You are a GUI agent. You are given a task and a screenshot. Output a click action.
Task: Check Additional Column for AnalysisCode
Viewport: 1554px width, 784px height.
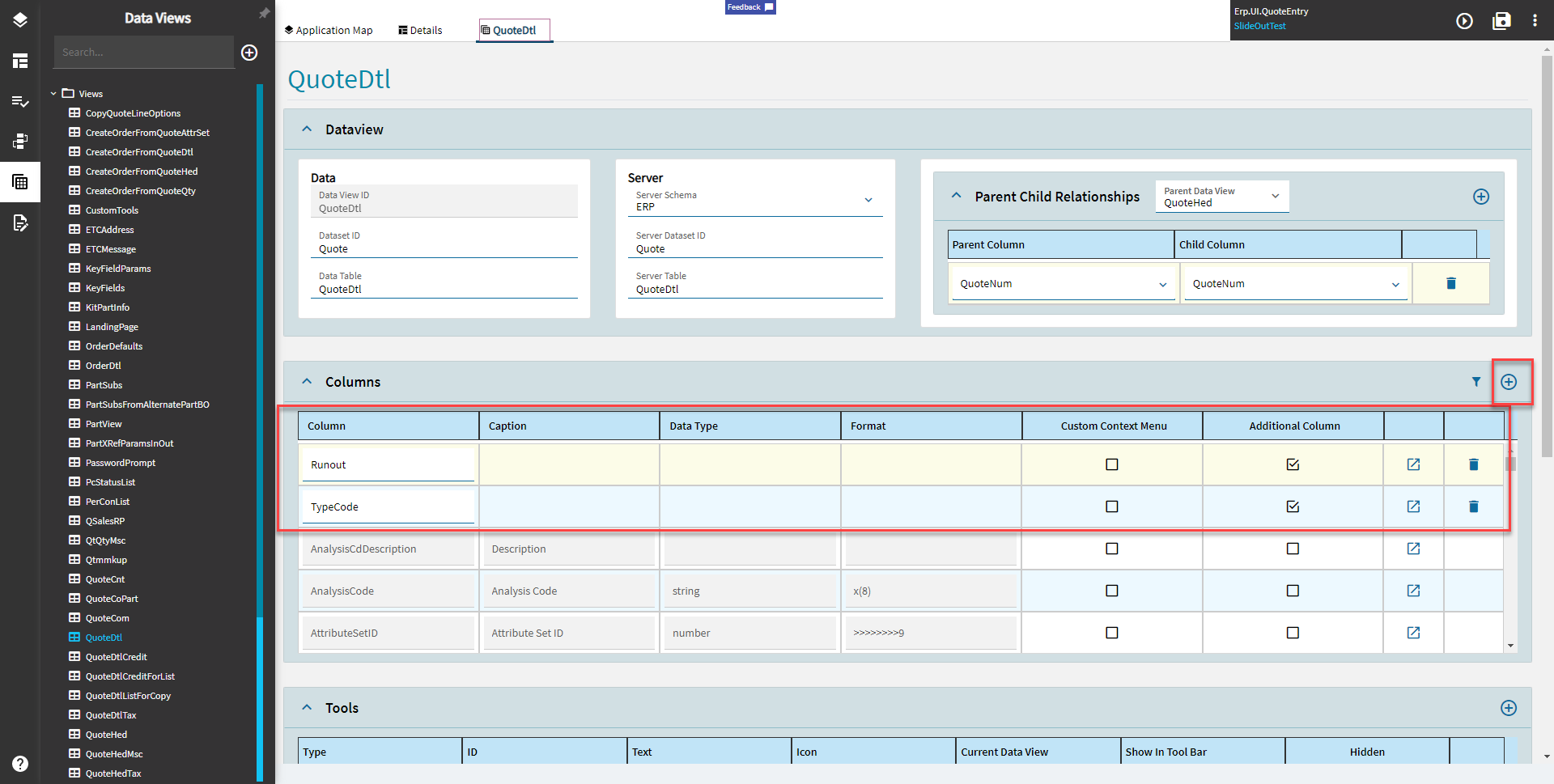(x=1293, y=591)
